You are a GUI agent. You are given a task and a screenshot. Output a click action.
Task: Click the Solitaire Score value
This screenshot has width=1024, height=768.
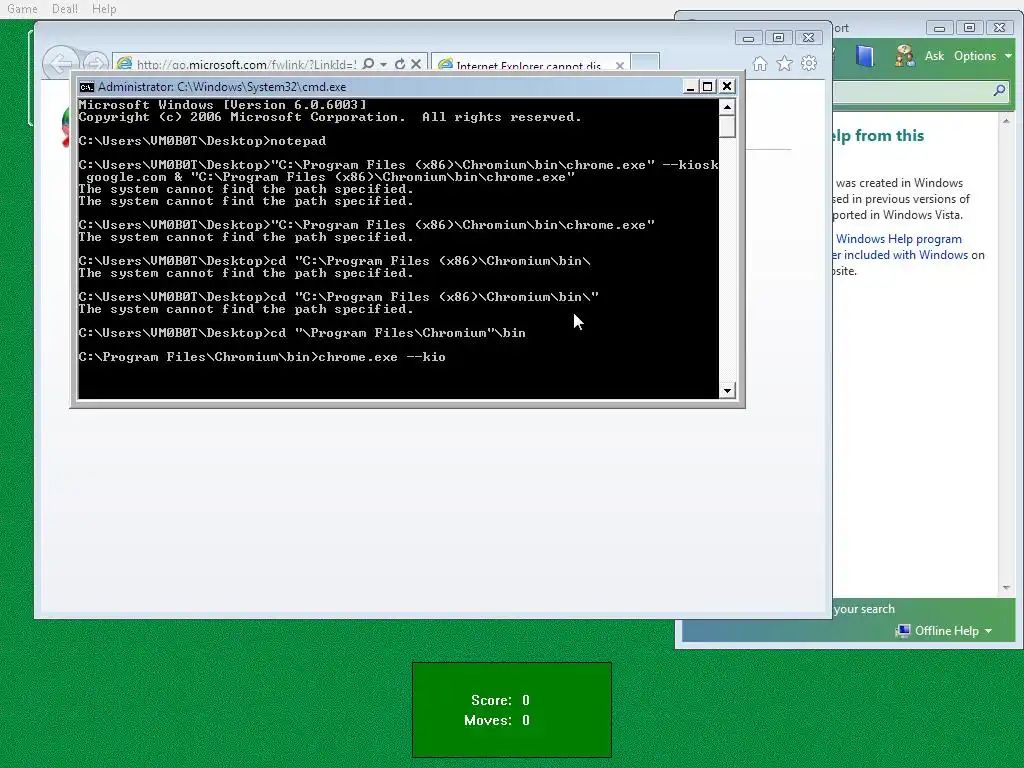526,701
